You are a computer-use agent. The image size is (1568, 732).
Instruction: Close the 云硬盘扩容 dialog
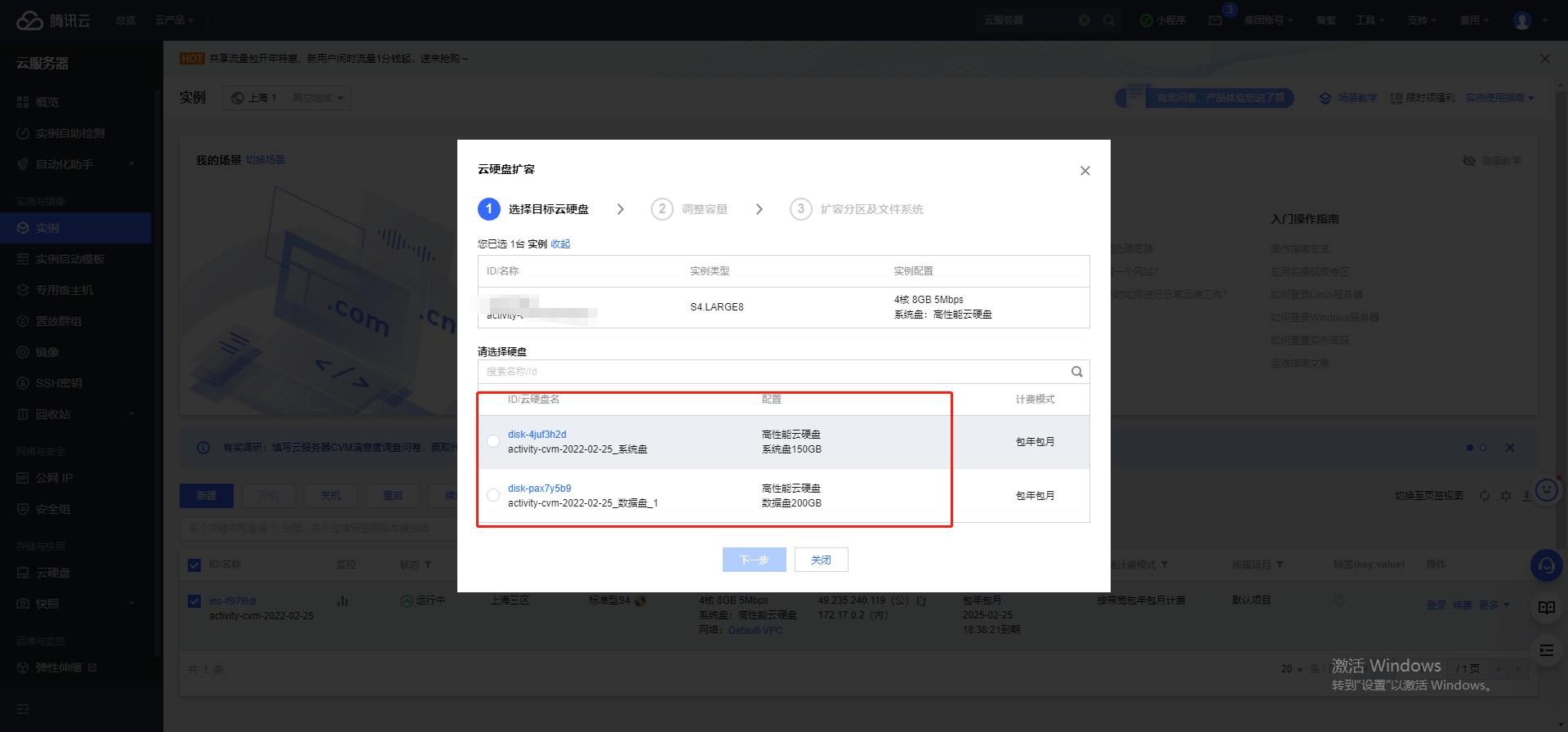pyautogui.click(x=1085, y=171)
